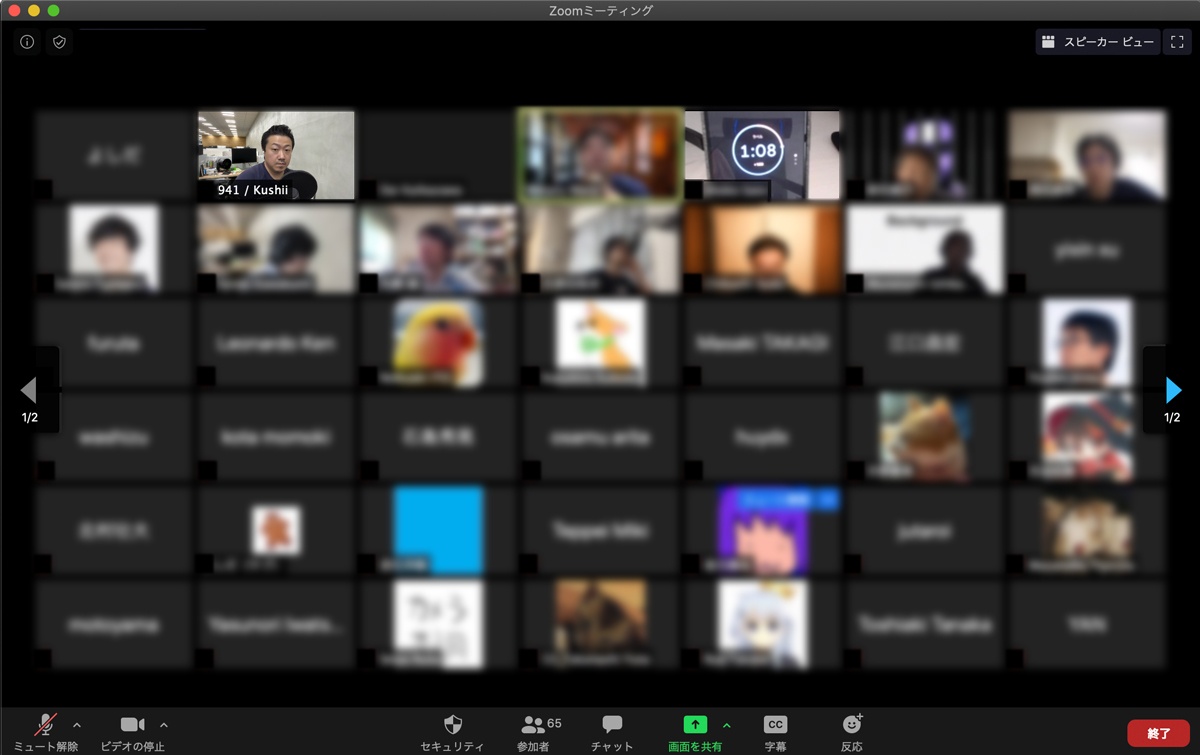Enter full screen mode via corner icon
Screen dimensions: 1200x755
[x=1177, y=42]
